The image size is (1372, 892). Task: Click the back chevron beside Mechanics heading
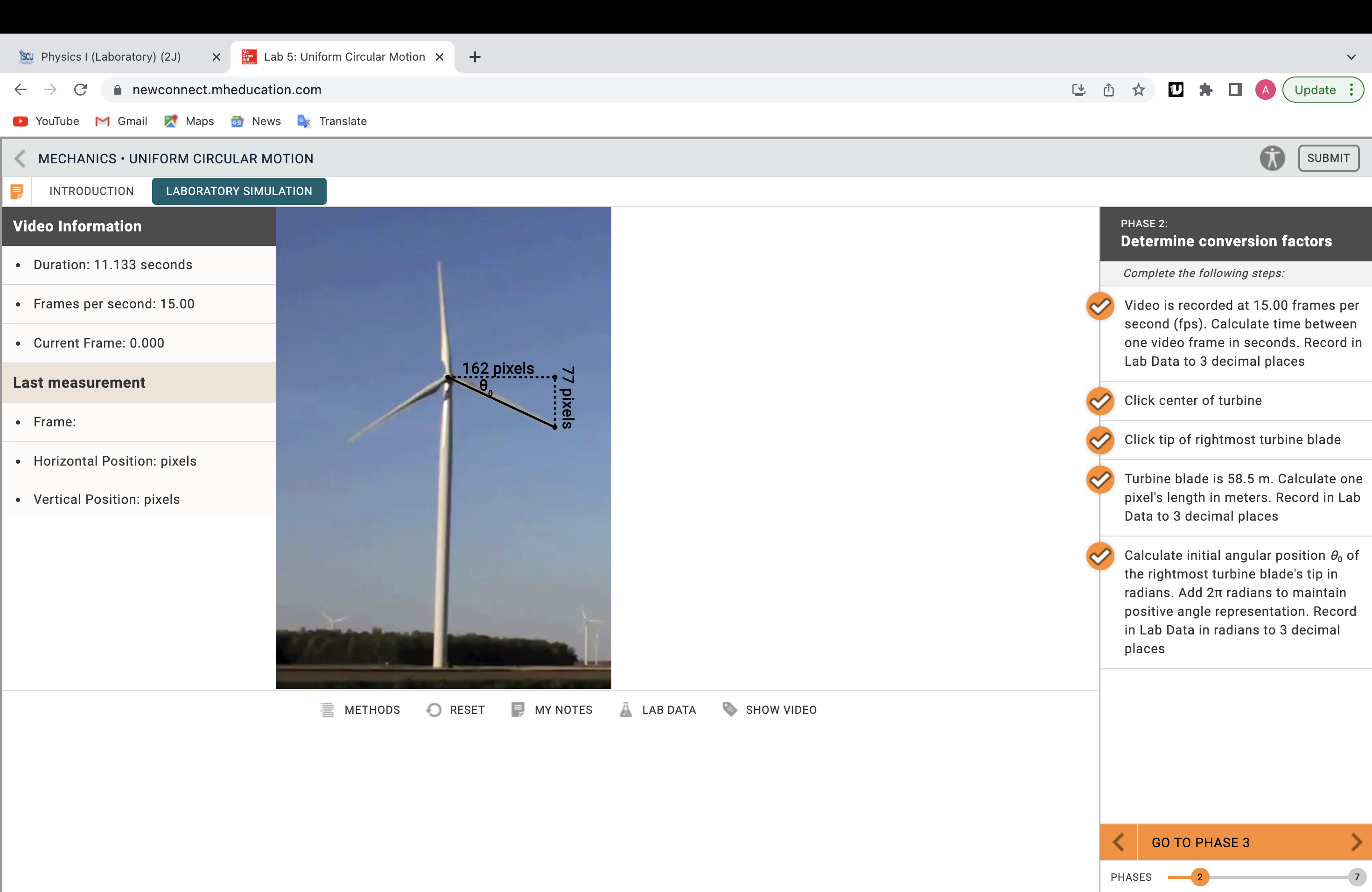[x=20, y=159]
